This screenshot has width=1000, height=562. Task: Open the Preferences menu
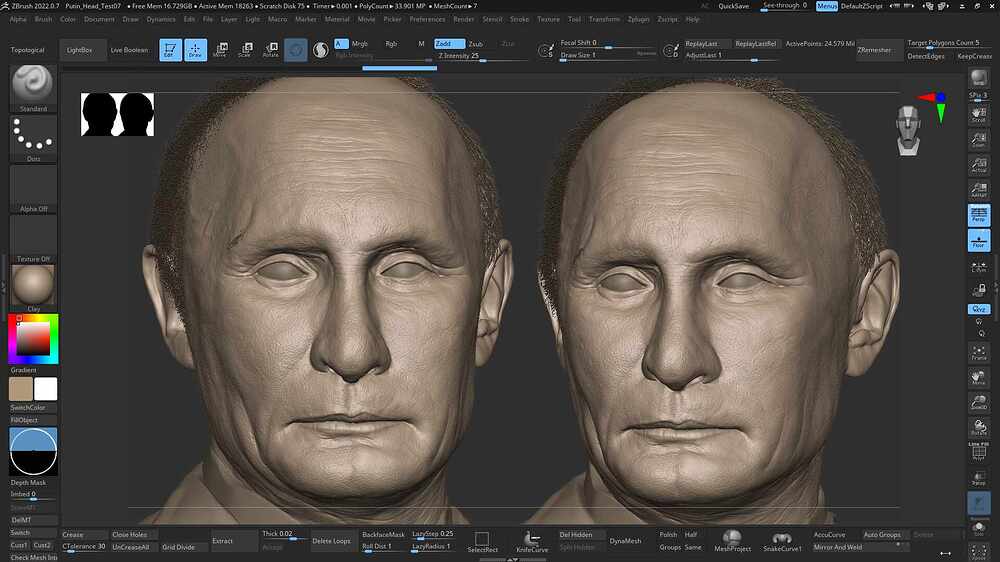click(x=427, y=19)
